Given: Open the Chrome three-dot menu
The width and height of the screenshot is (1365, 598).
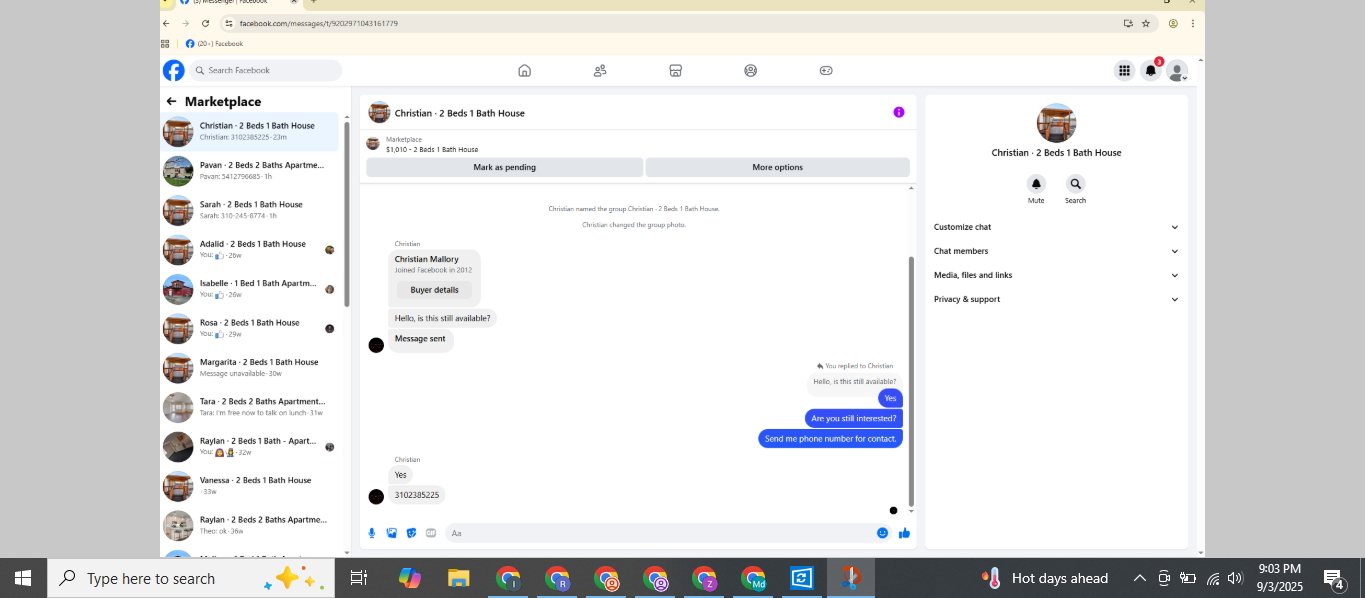Looking at the screenshot, I should pos(1192,23).
